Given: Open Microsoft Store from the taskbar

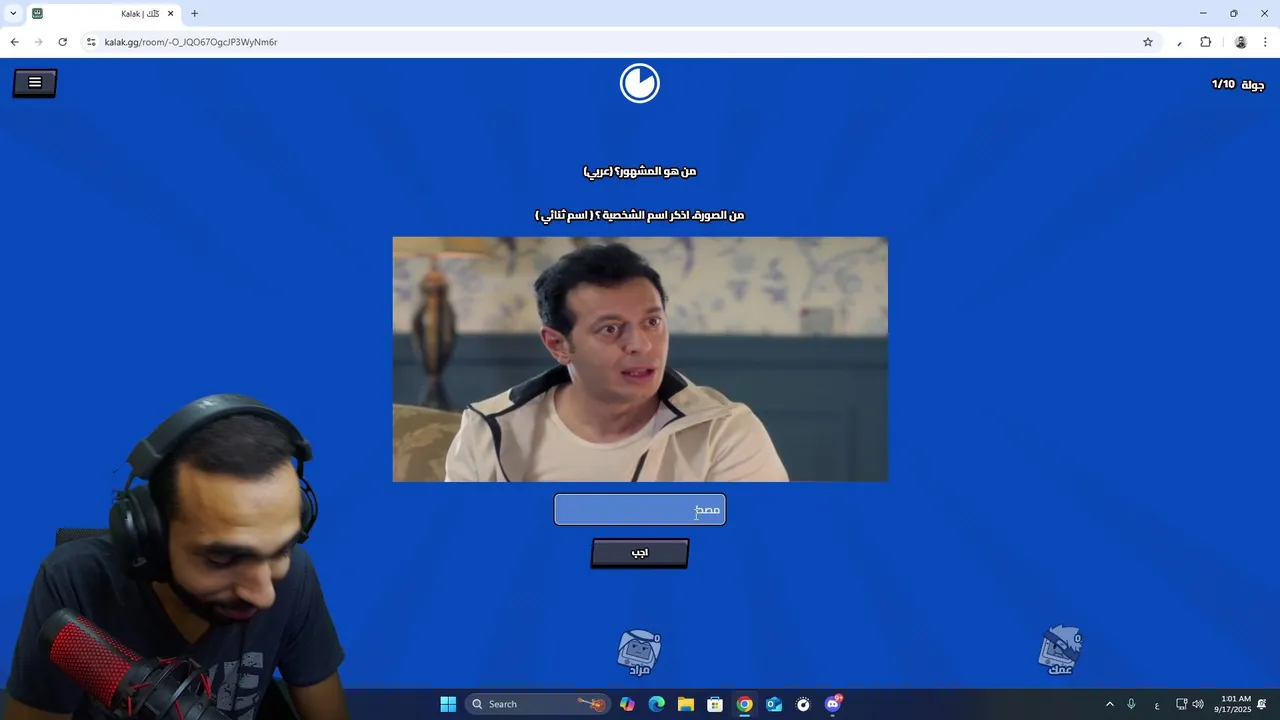Looking at the screenshot, I should [715, 704].
